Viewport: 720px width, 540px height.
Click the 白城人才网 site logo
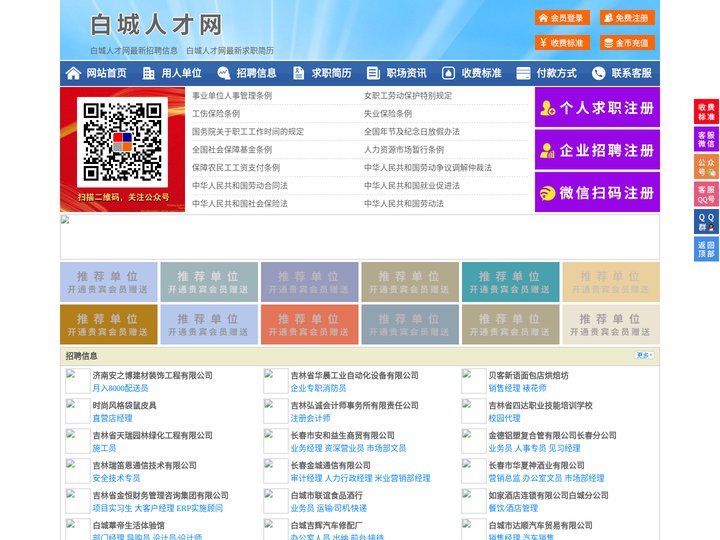coord(157,24)
